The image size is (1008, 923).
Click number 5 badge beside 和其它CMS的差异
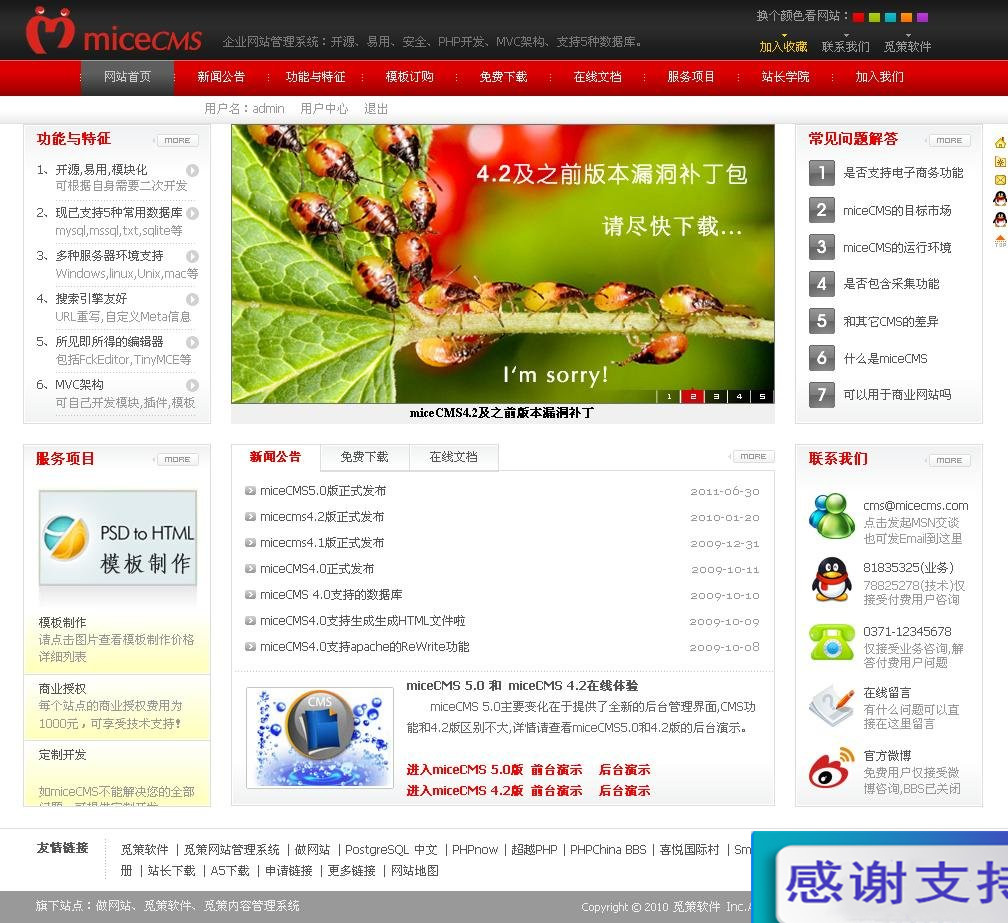[x=822, y=321]
